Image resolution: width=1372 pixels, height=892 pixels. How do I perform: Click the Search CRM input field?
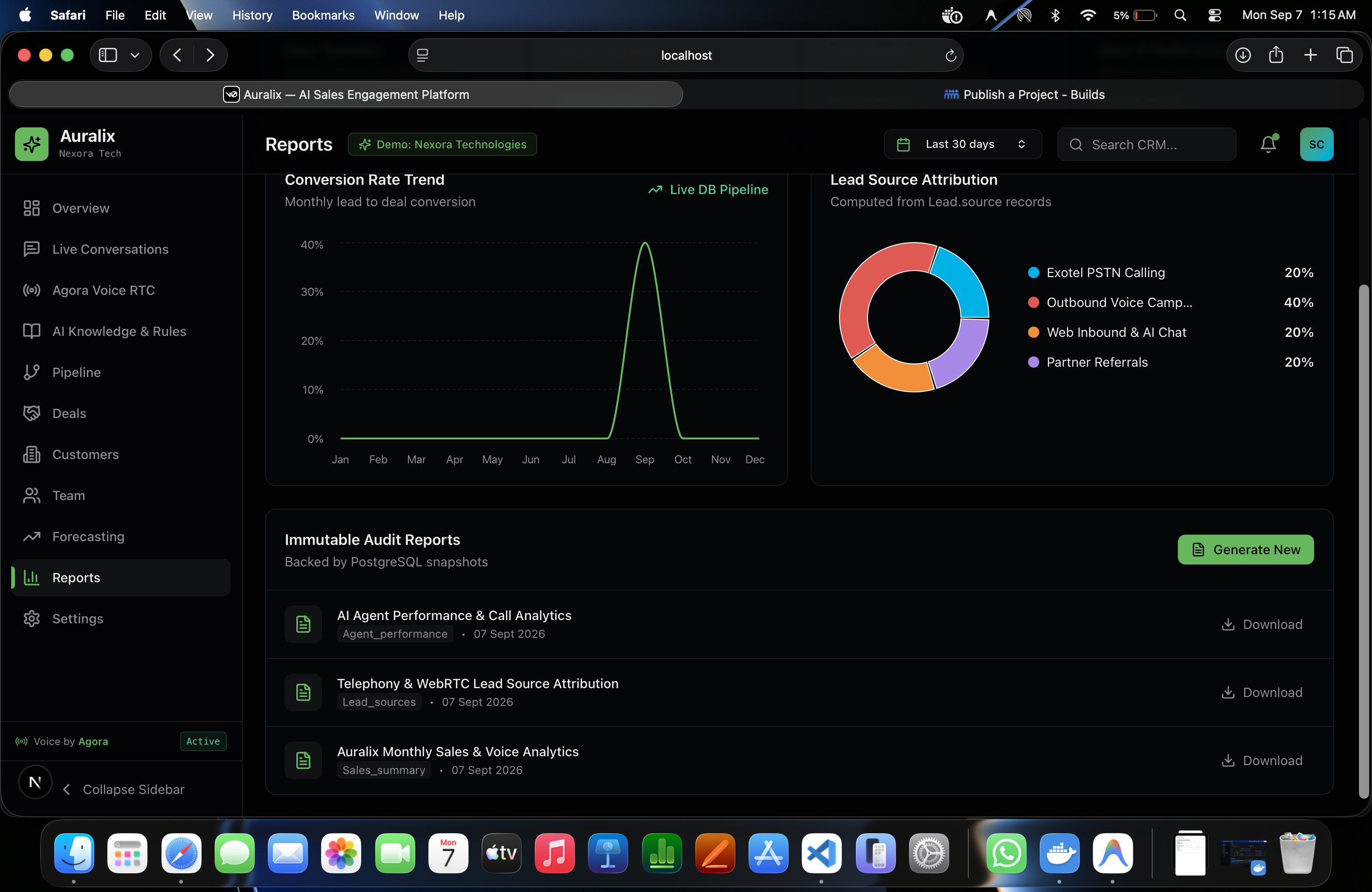[x=1147, y=144]
